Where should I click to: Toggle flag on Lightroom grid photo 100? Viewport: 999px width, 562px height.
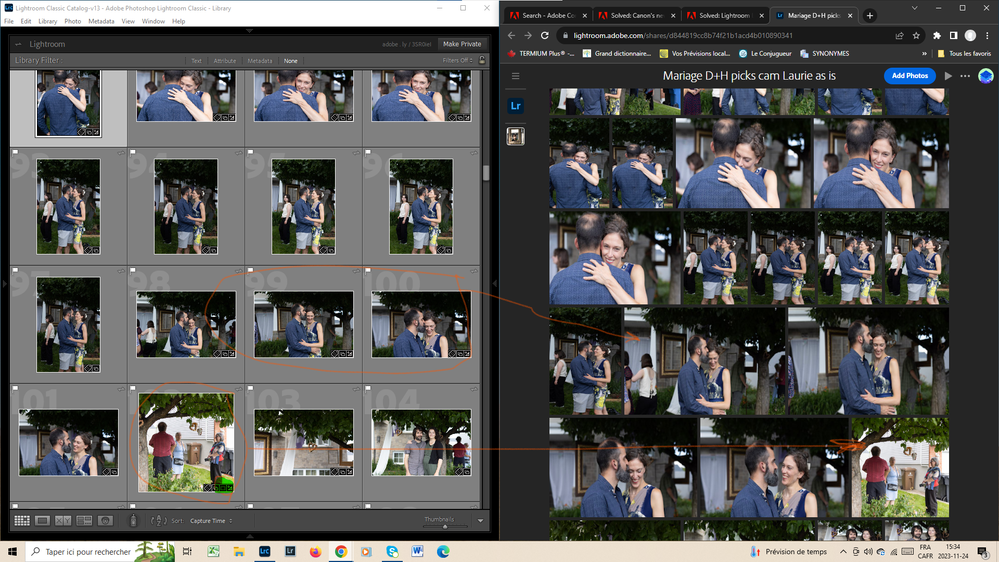click(368, 271)
